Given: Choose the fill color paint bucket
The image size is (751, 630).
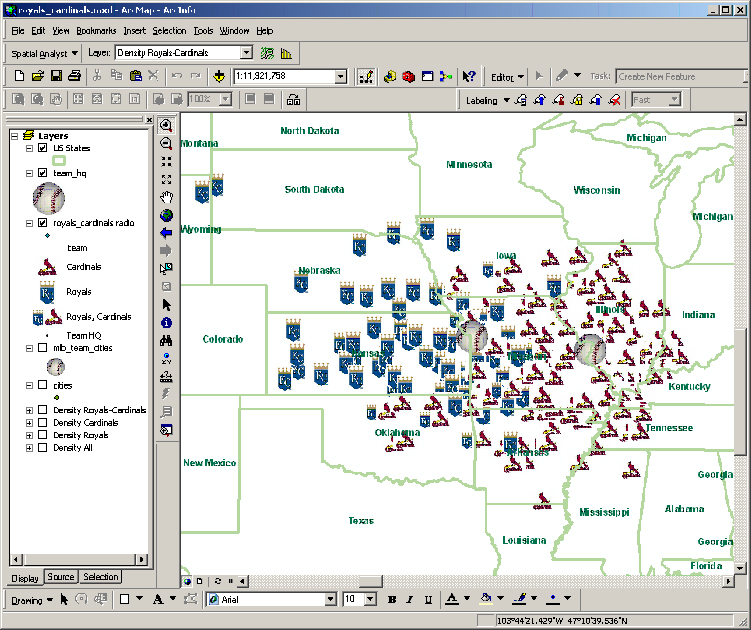Looking at the screenshot, I should (485, 600).
